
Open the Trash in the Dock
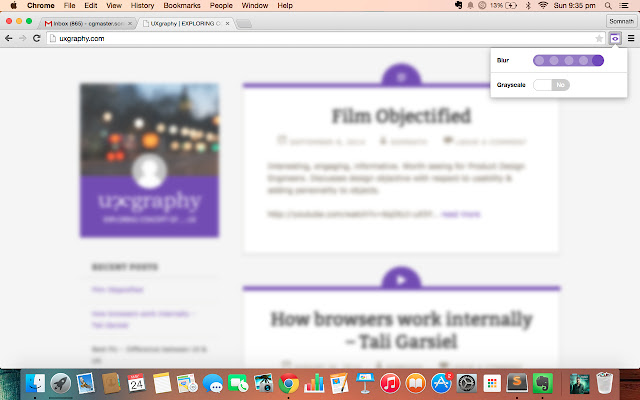tap(604, 382)
